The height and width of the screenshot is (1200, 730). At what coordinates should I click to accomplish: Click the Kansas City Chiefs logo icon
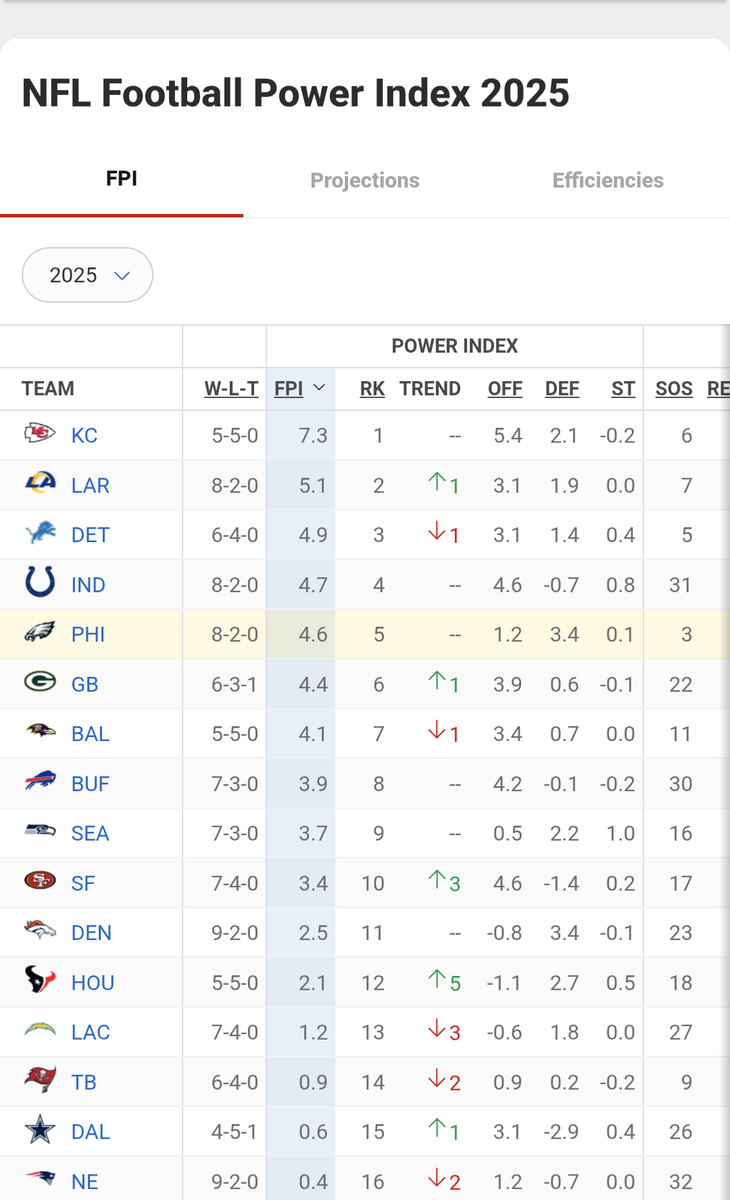coord(40,435)
